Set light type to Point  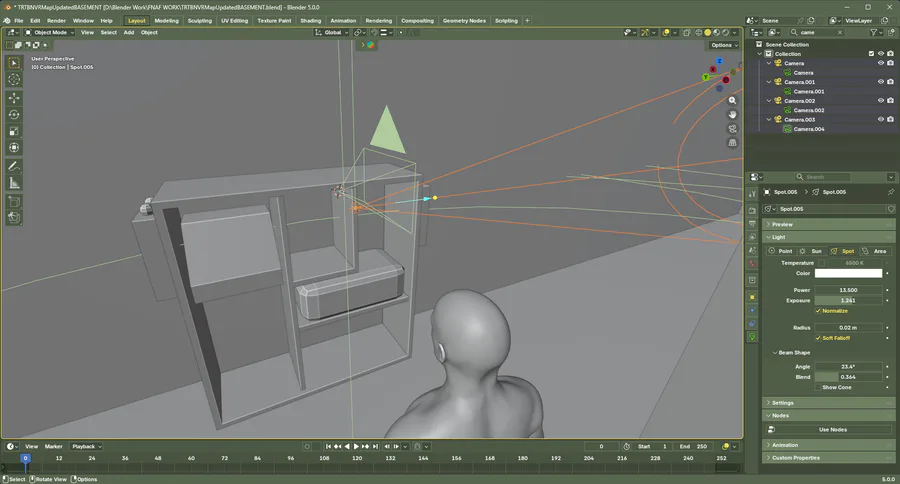781,251
